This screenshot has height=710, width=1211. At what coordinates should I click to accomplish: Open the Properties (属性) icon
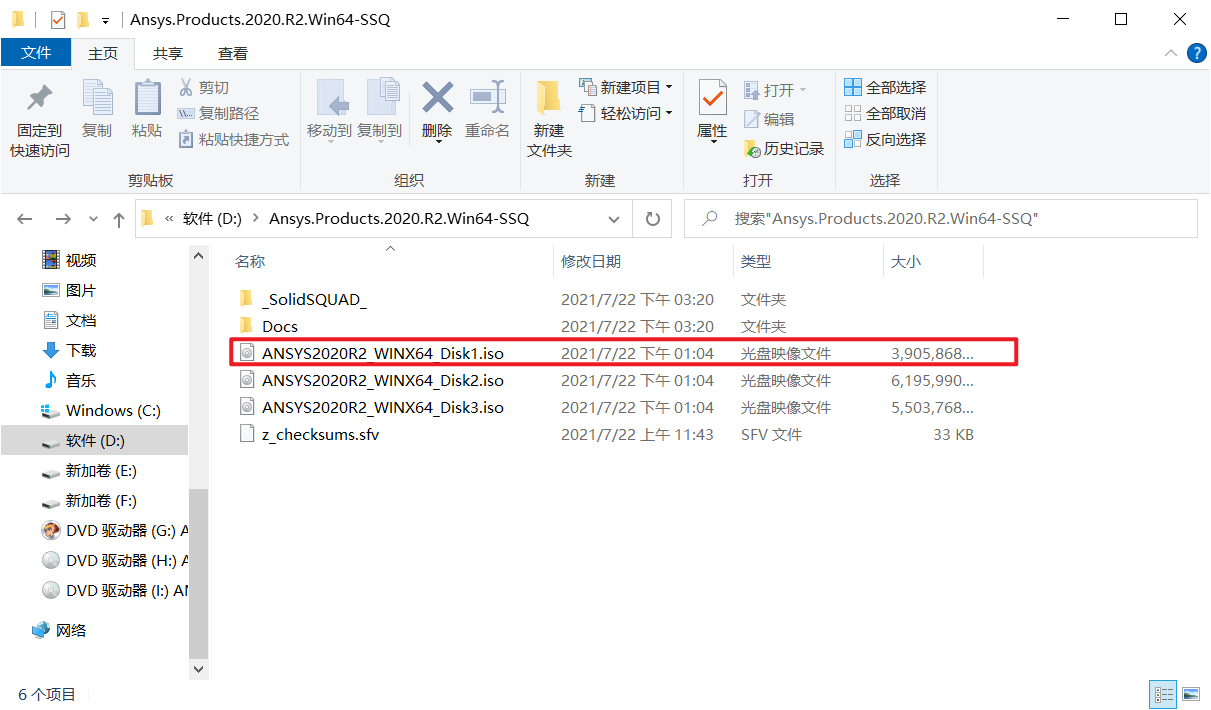coord(712,98)
